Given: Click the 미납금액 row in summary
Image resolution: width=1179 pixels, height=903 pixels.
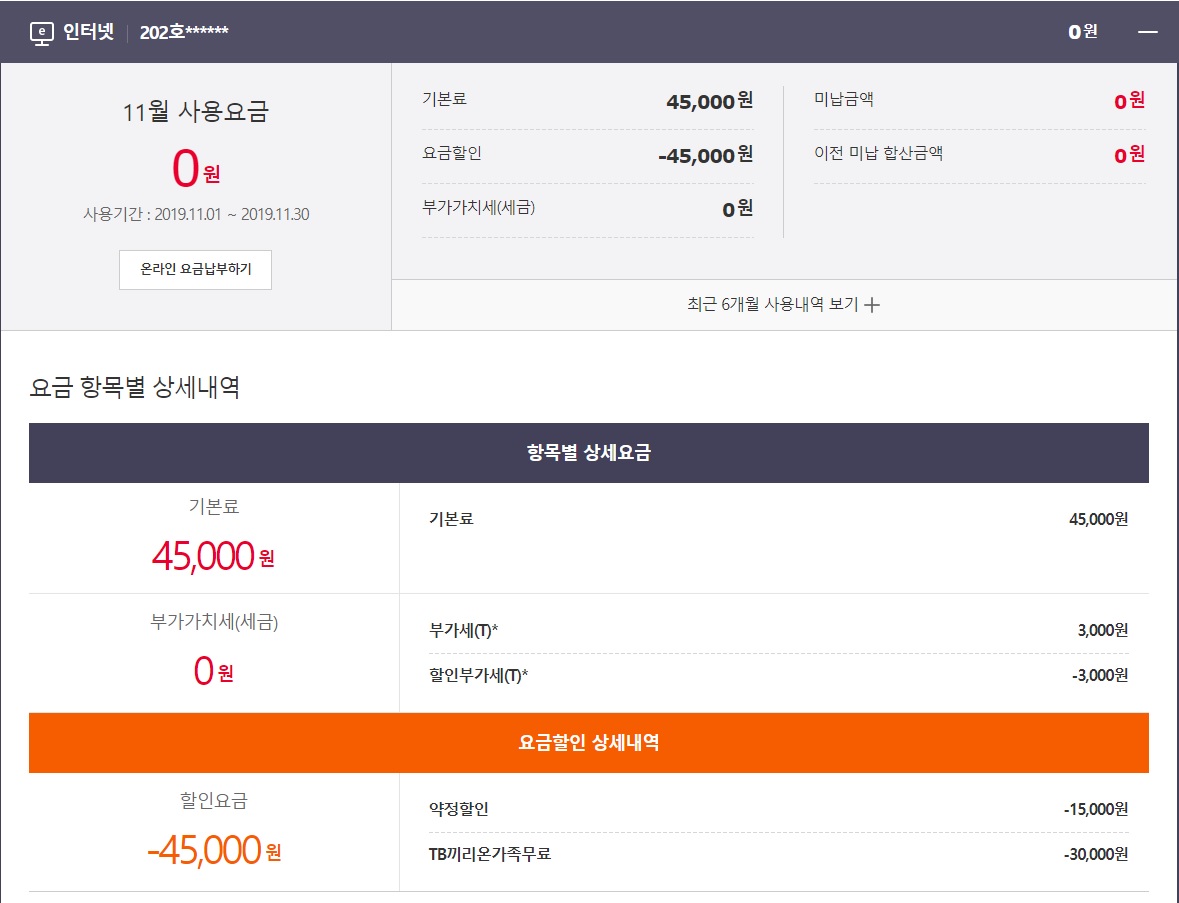Looking at the screenshot, I should (978, 101).
